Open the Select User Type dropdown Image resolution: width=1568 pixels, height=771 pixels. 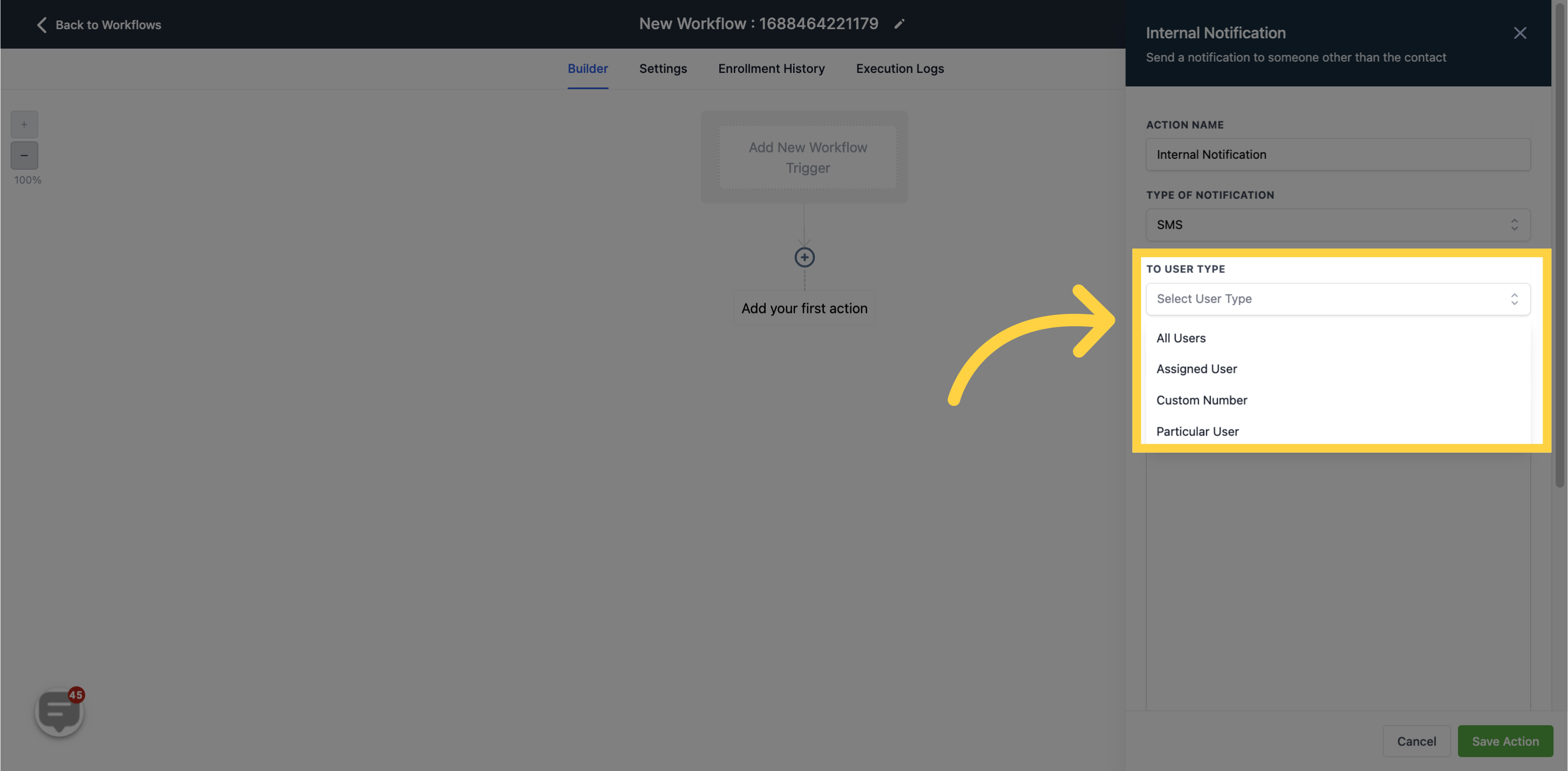1338,299
